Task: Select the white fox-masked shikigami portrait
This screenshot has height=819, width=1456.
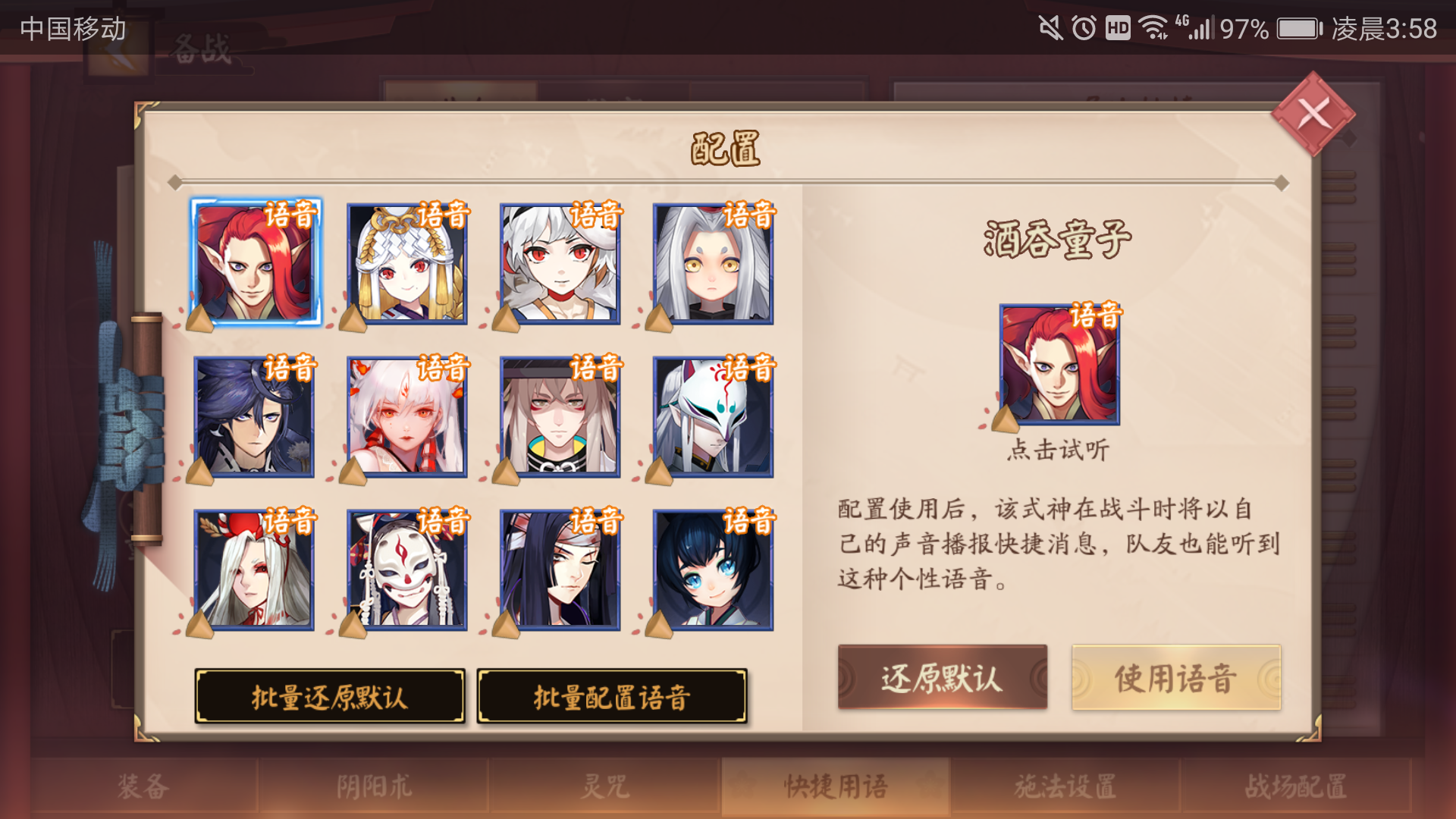Action: 713,416
